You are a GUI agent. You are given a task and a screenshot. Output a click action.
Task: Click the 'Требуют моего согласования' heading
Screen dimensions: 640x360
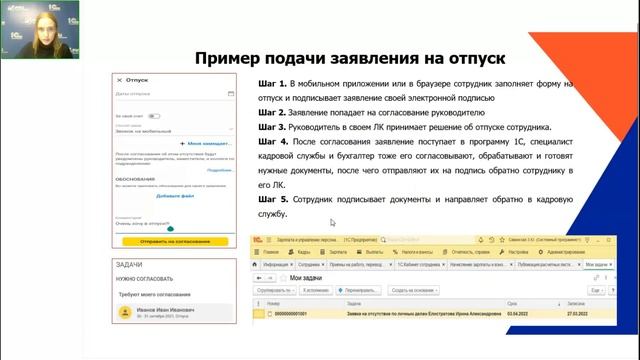coord(154,294)
